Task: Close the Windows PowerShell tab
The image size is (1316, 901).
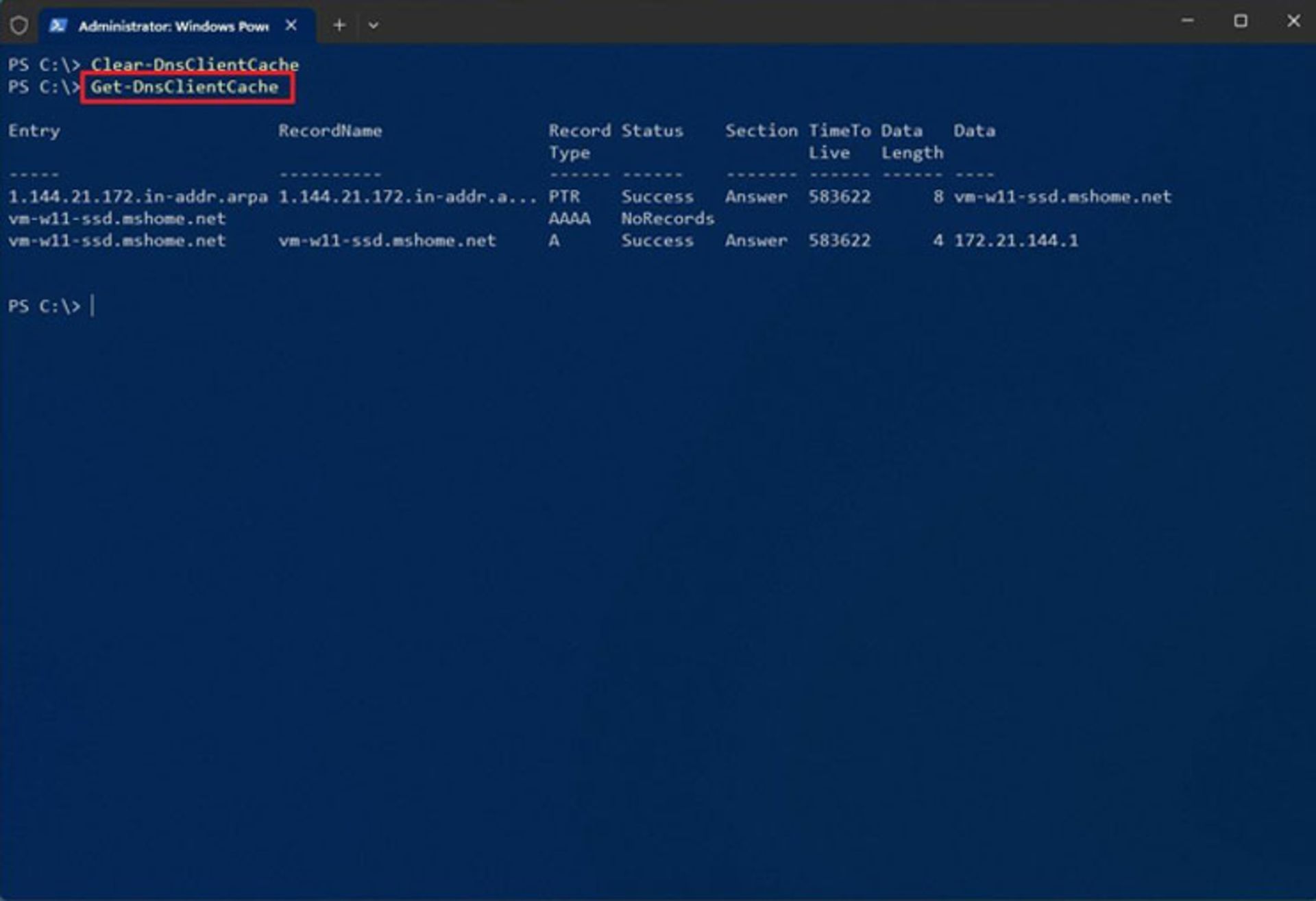Action: point(291,25)
